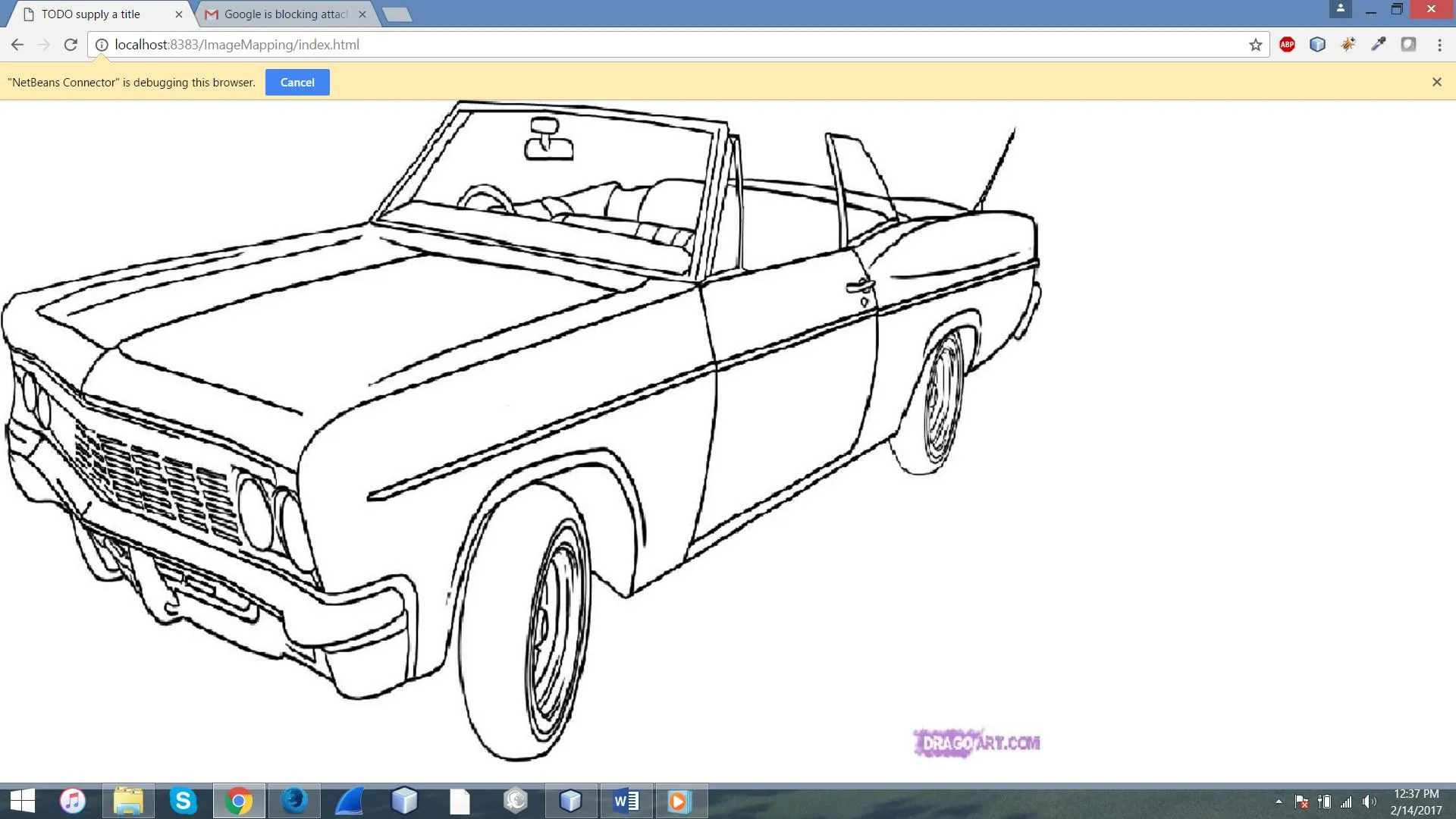
Task: Click the bug-shaped extension icon
Action: point(1348,45)
